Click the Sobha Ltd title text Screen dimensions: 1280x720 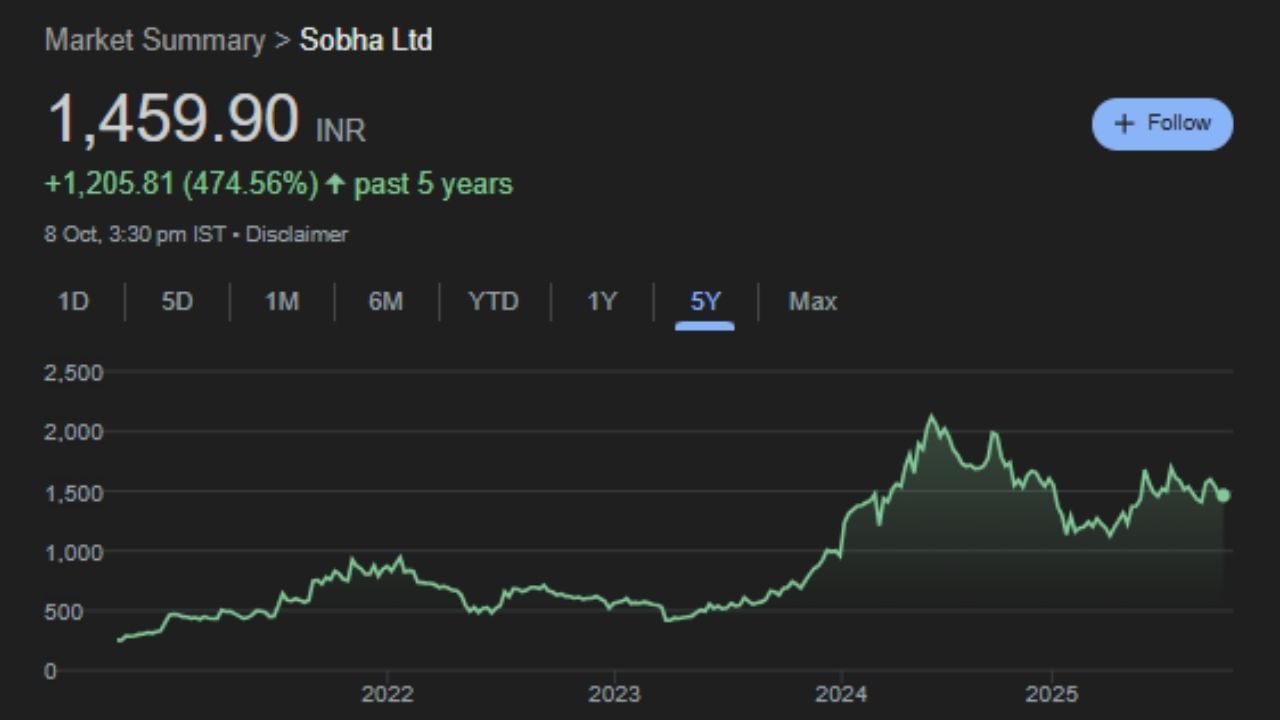tap(366, 41)
